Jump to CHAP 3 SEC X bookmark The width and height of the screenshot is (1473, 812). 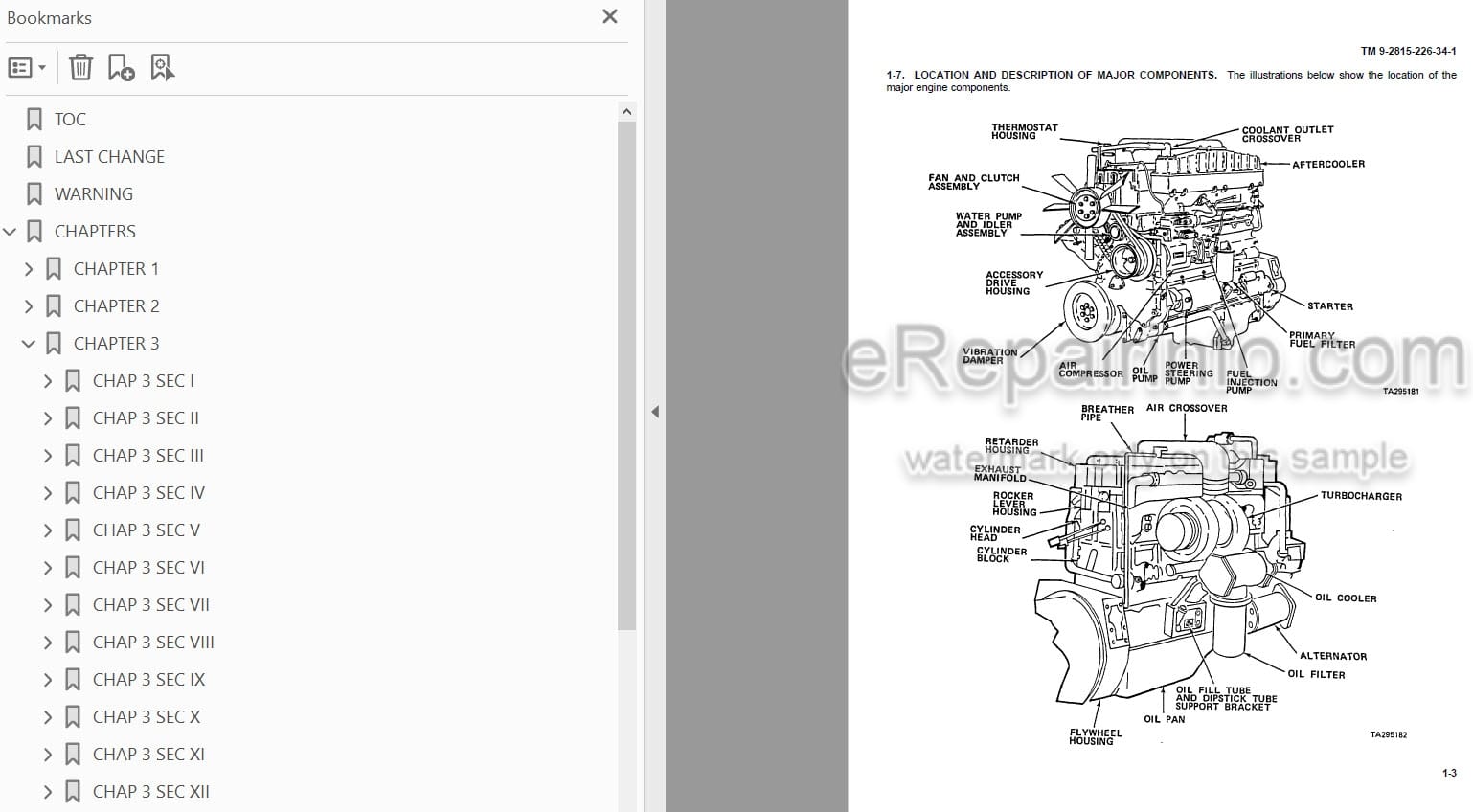[x=147, y=717]
